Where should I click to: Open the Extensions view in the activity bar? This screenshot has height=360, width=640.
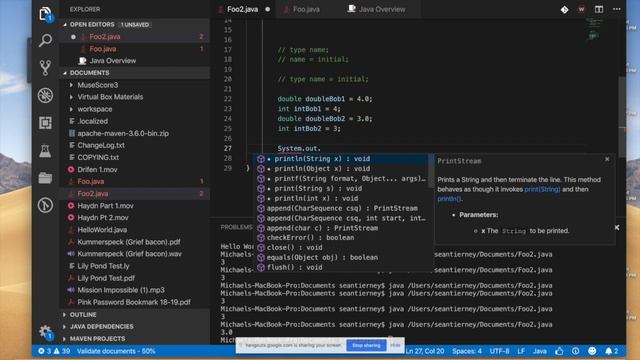(45, 123)
